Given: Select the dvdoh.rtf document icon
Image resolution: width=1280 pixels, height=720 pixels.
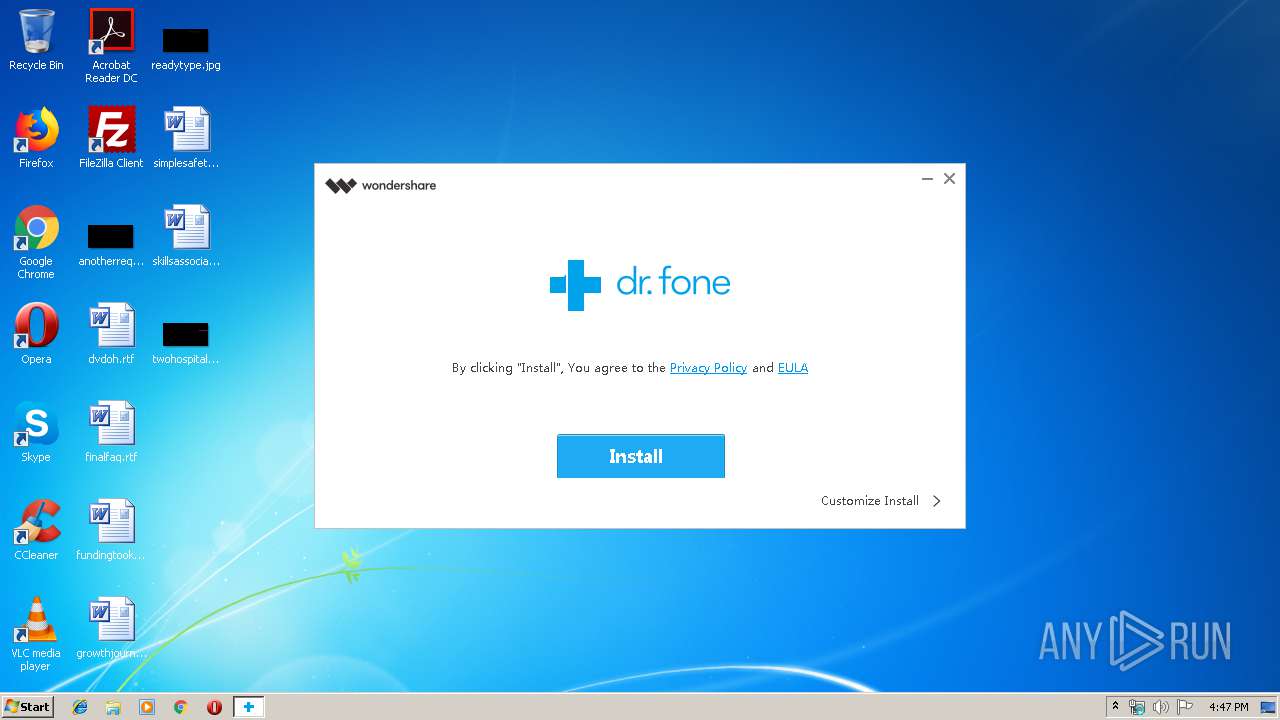Looking at the screenshot, I should pos(111,334).
